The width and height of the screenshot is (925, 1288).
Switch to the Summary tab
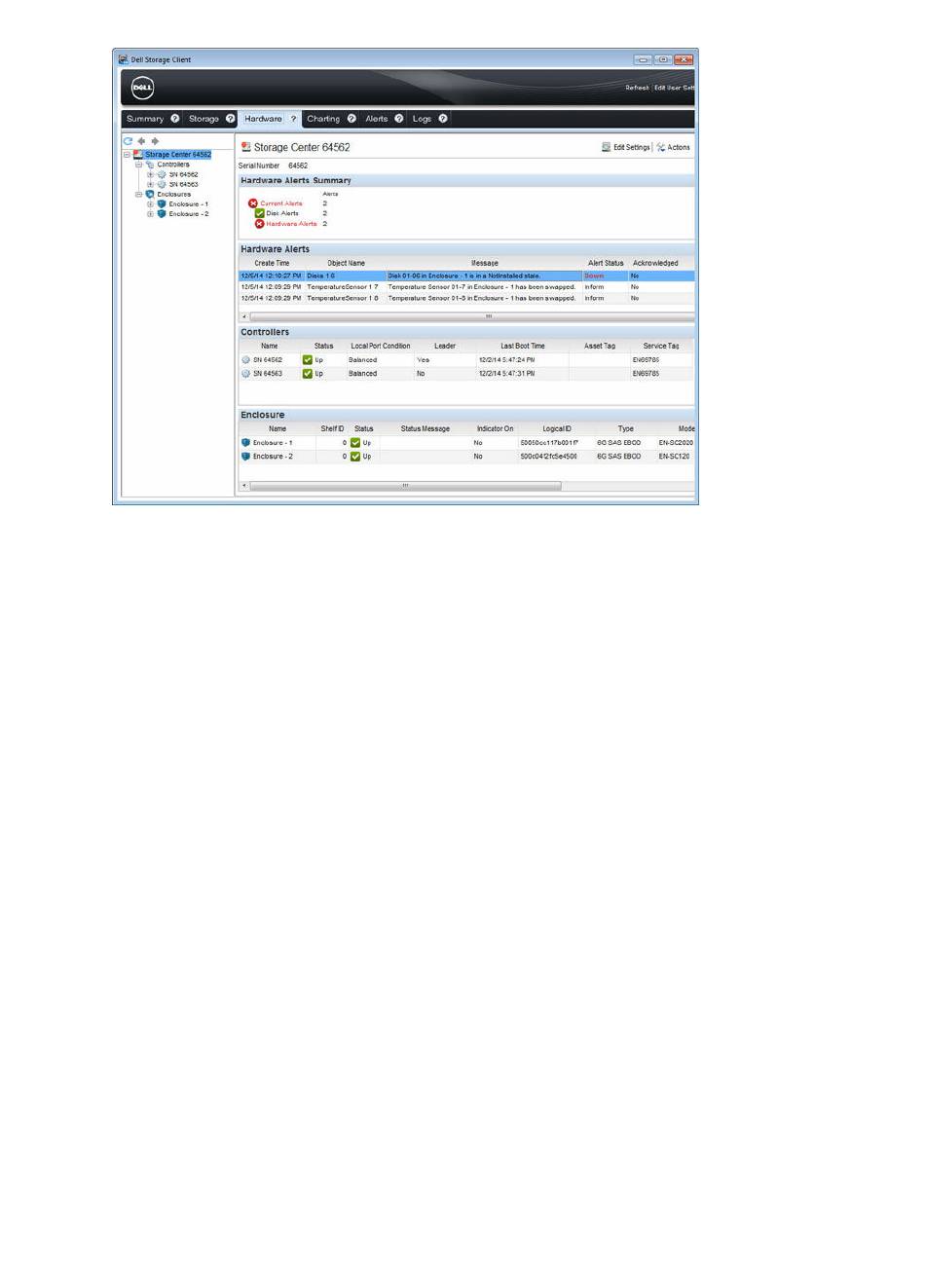[x=145, y=119]
